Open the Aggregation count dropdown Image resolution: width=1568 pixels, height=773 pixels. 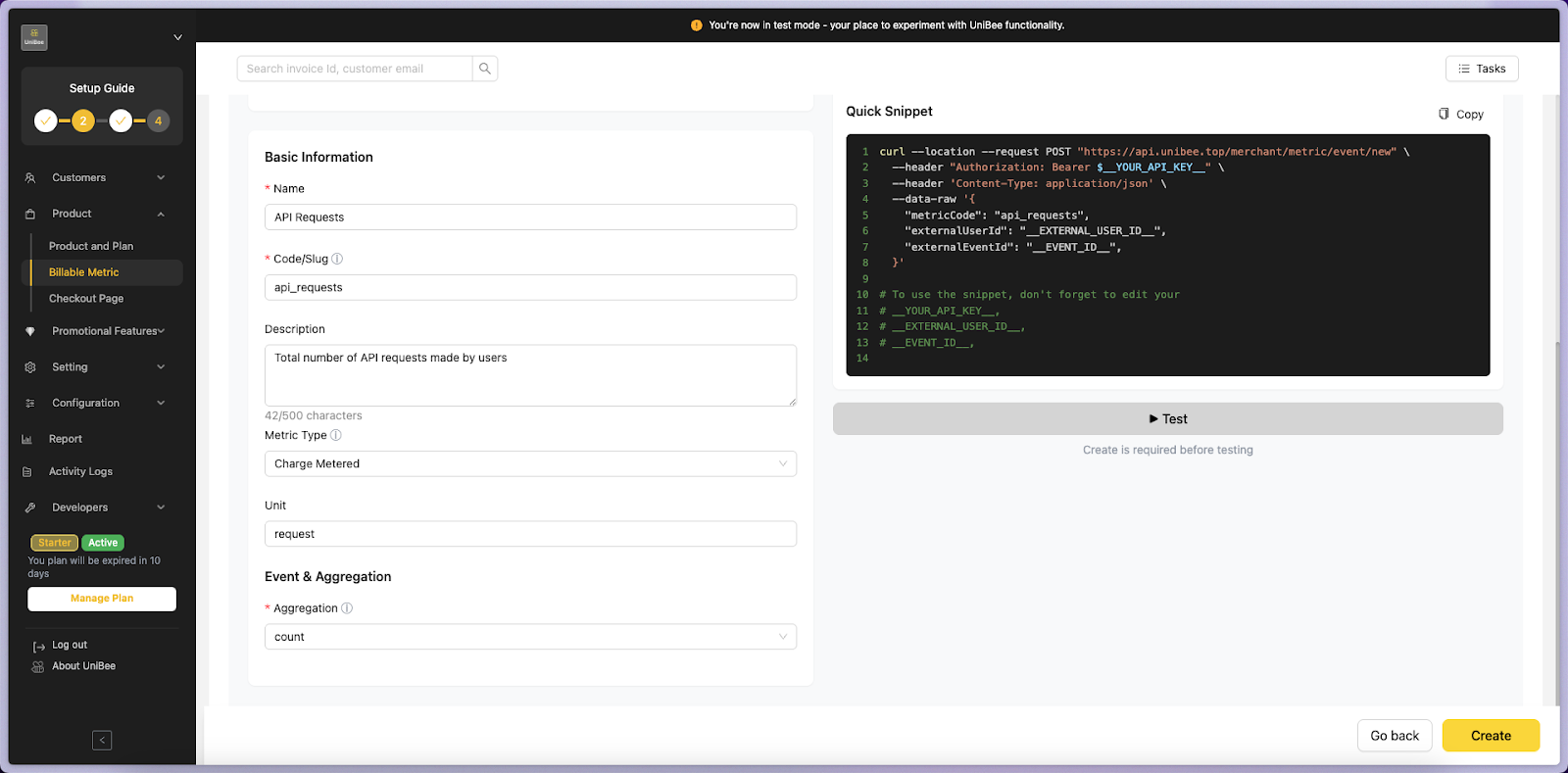click(x=530, y=637)
